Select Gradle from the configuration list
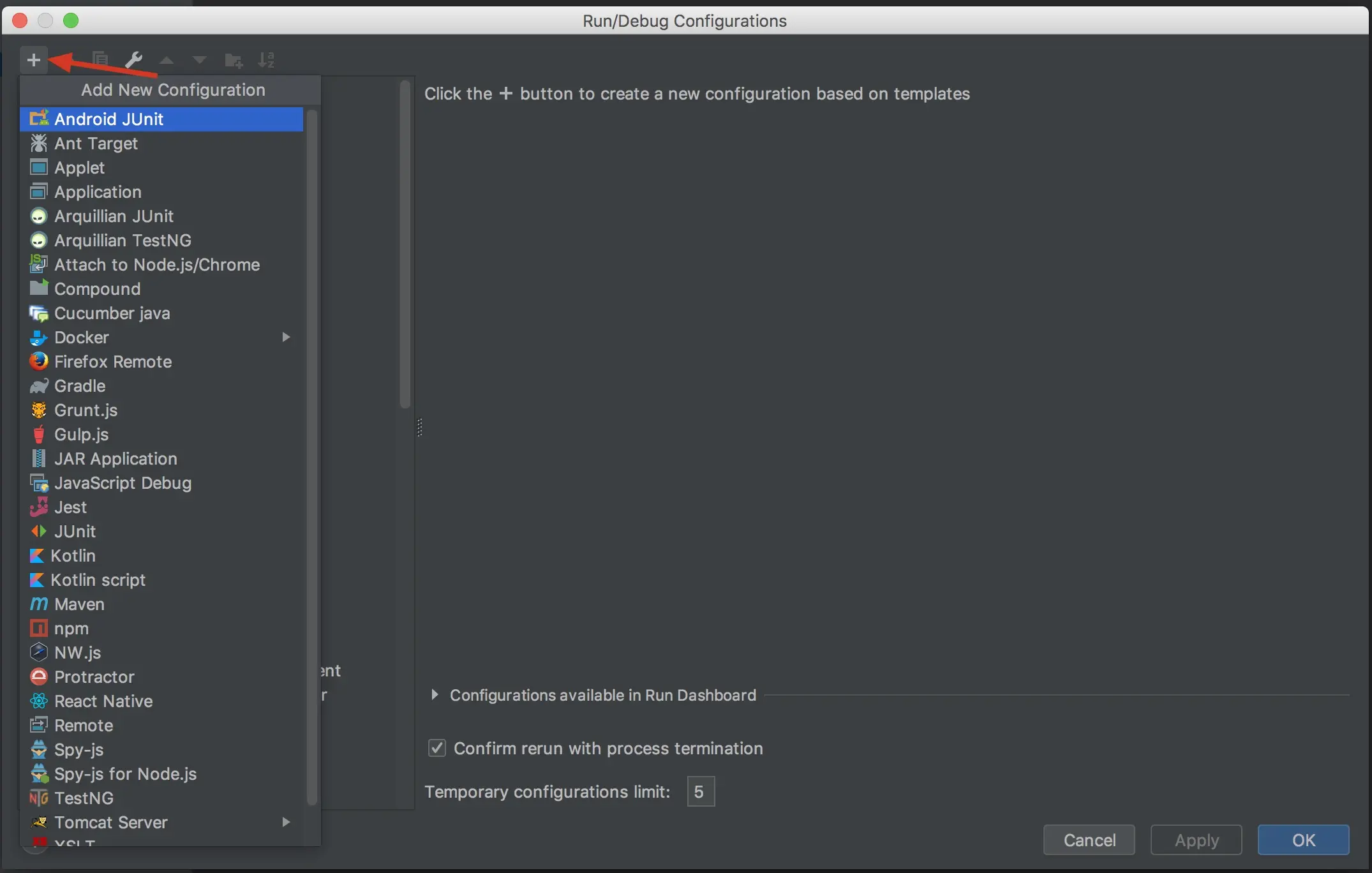The image size is (1372, 873). coord(80,385)
